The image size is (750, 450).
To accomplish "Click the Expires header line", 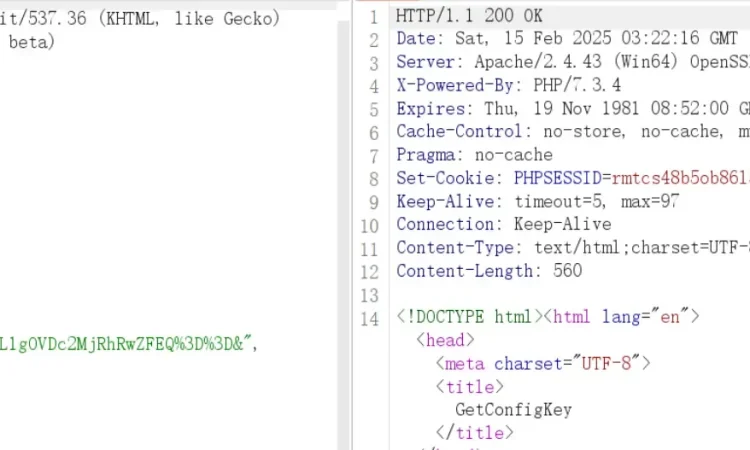I will point(573,109).
